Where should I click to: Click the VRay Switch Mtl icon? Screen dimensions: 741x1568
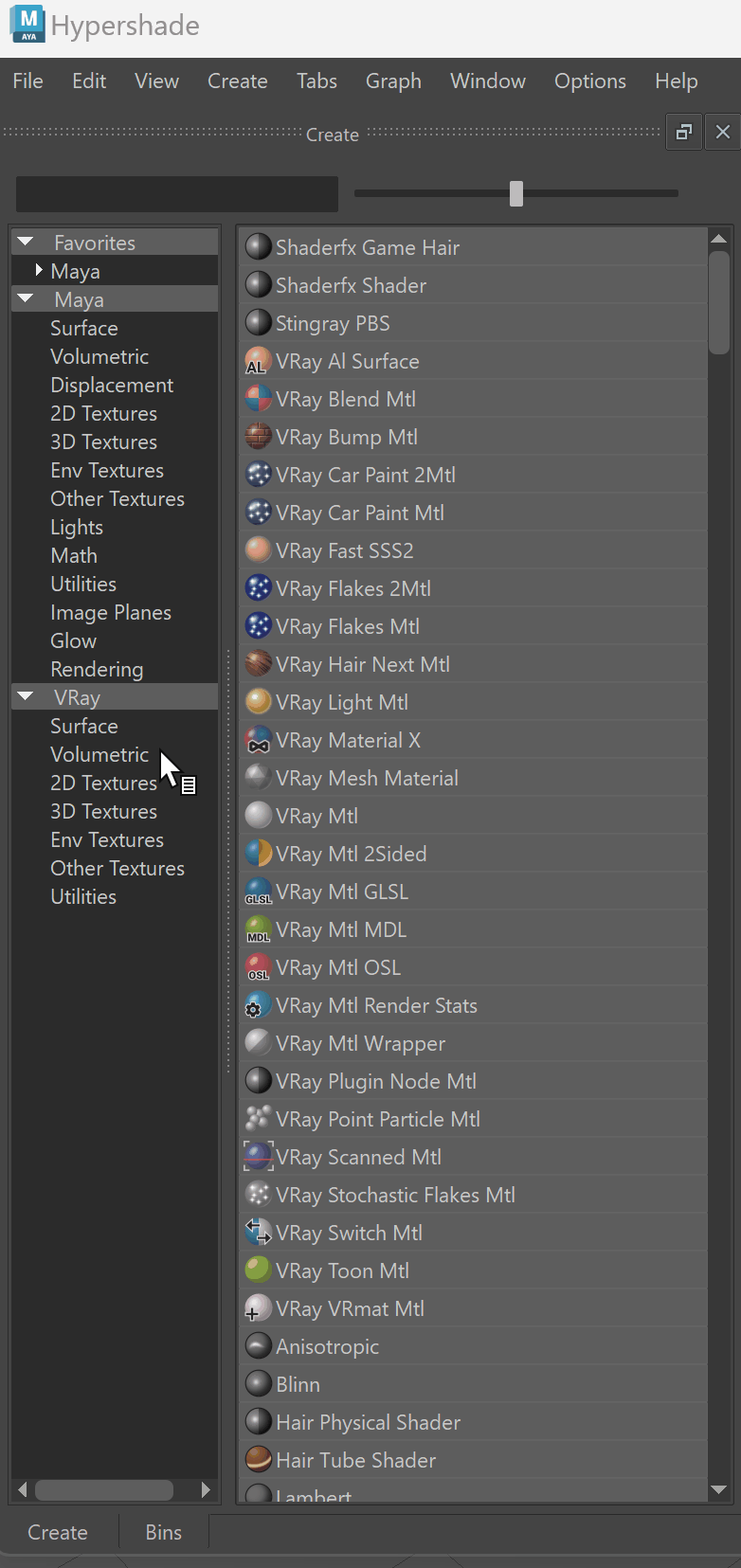click(x=259, y=1233)
